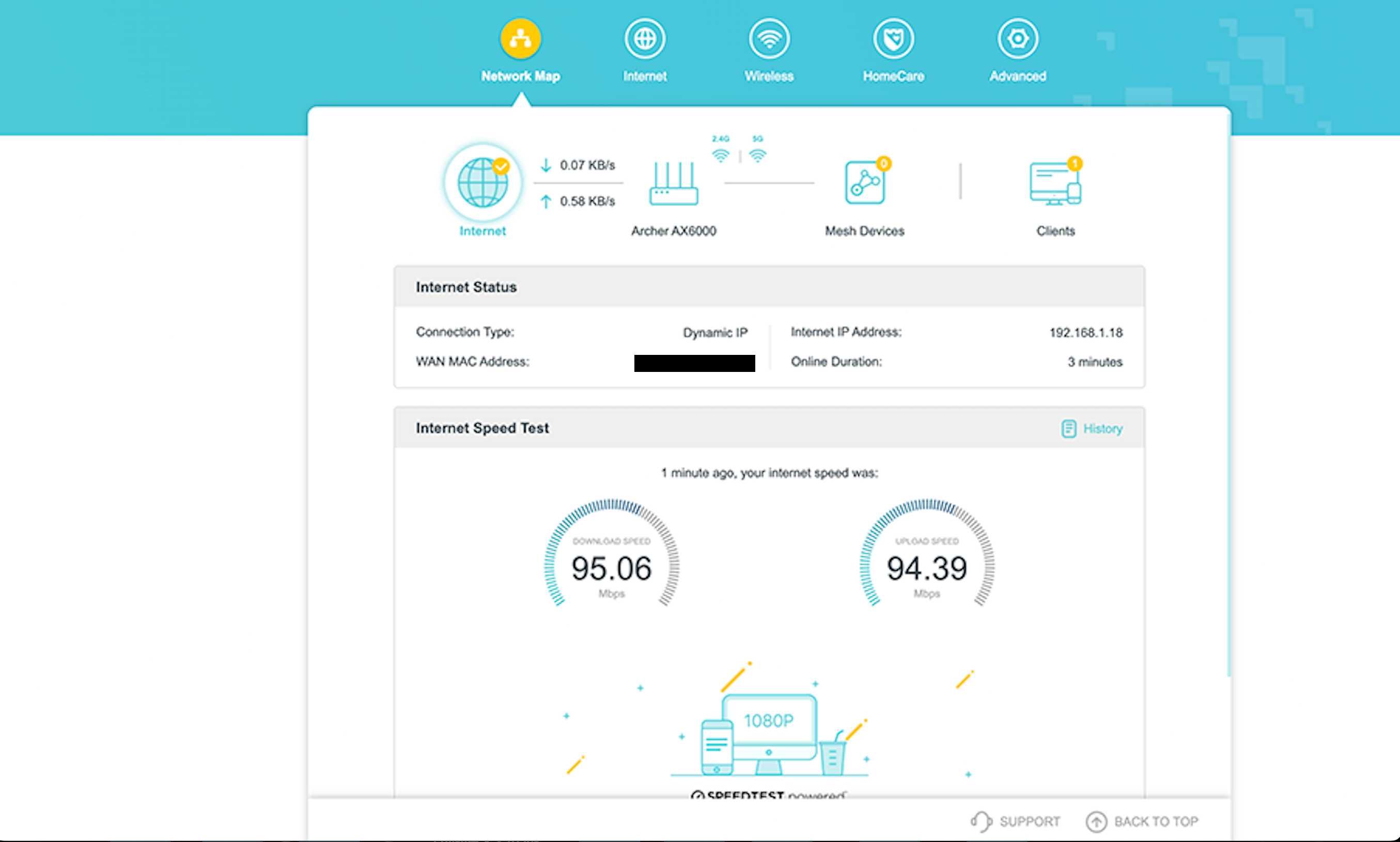Click the 0.58 KB/s upload rate
The height and width of the screenshot is (842, 1400).
(587, 201)
